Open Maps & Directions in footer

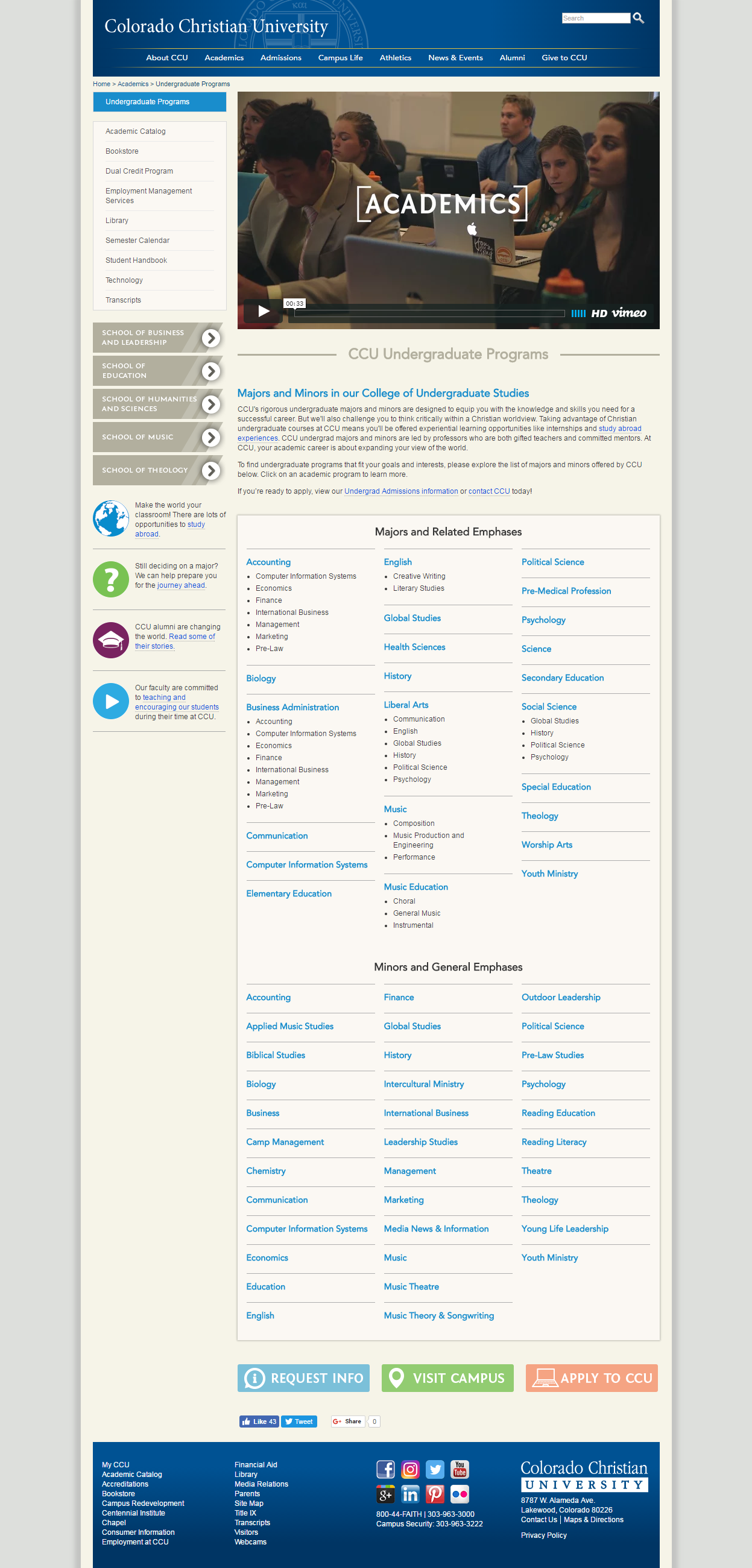click(593, 1520)
